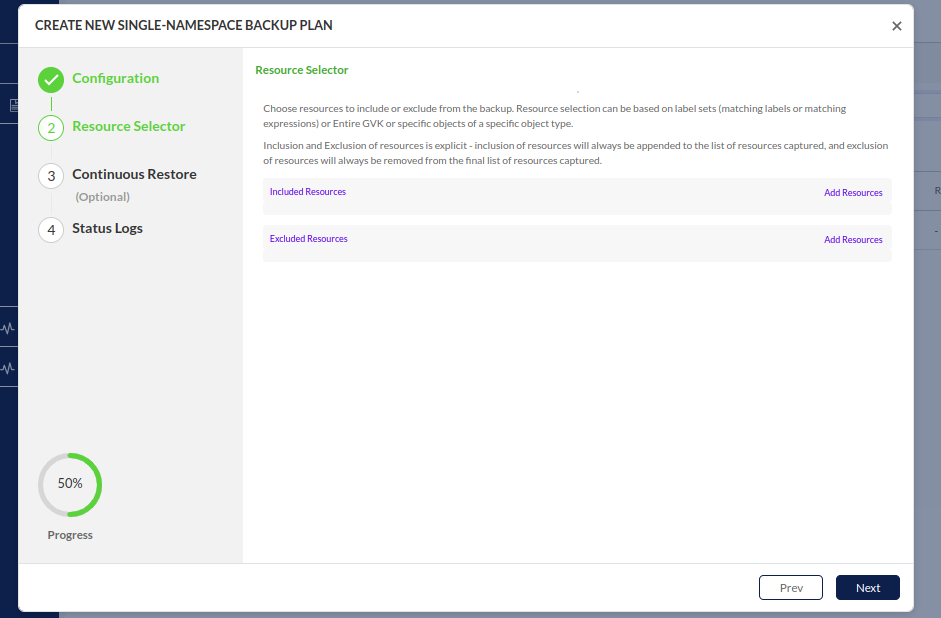This screenshot has width=941, height=618.
Task: Click the step 4 number circle
Action: coord(51,230)
